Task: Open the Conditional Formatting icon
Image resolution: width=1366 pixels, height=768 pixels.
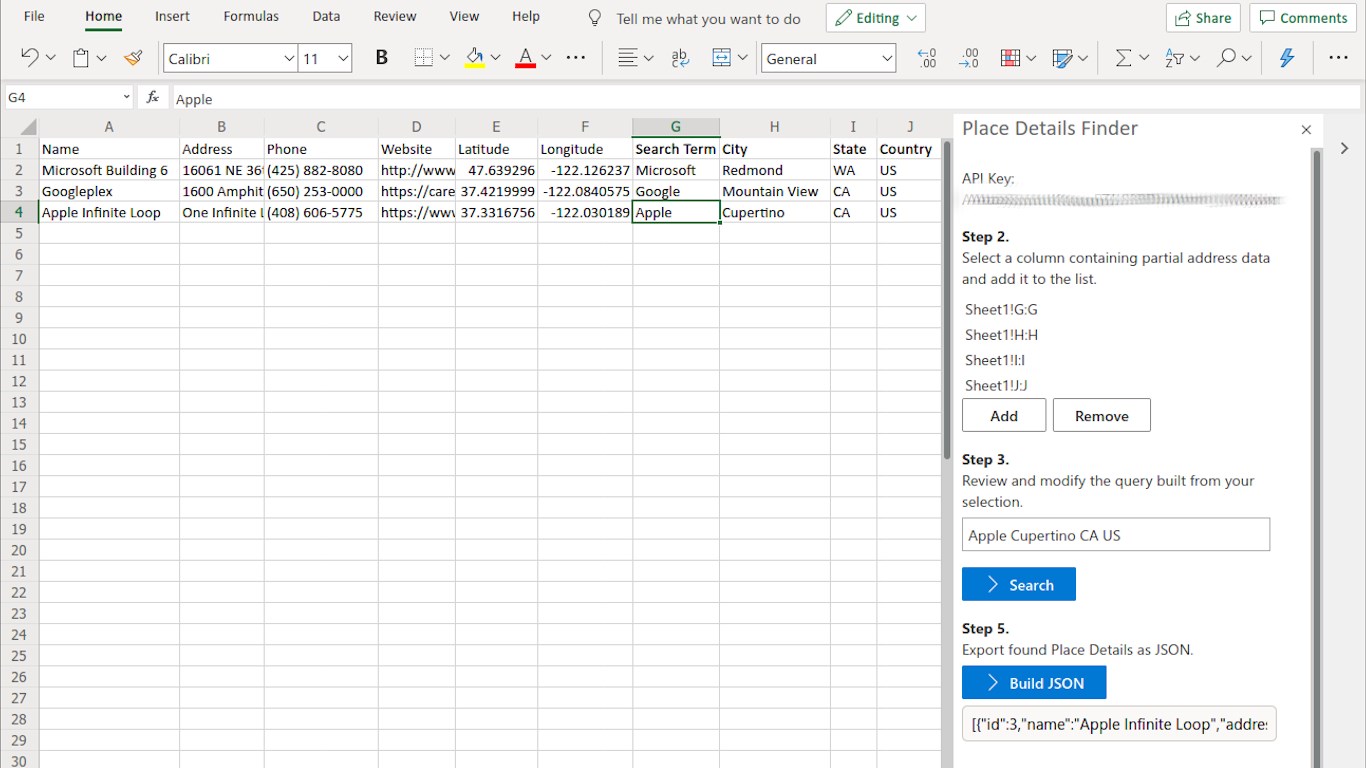Action: [1010, 58]
